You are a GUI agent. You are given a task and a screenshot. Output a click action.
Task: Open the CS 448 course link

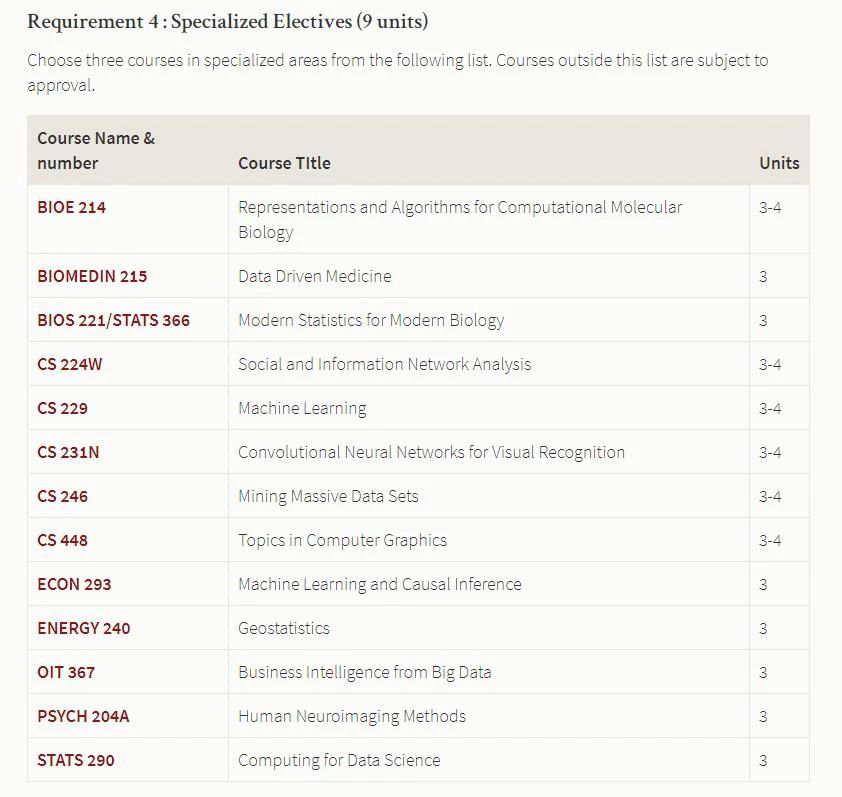[62, 540]
